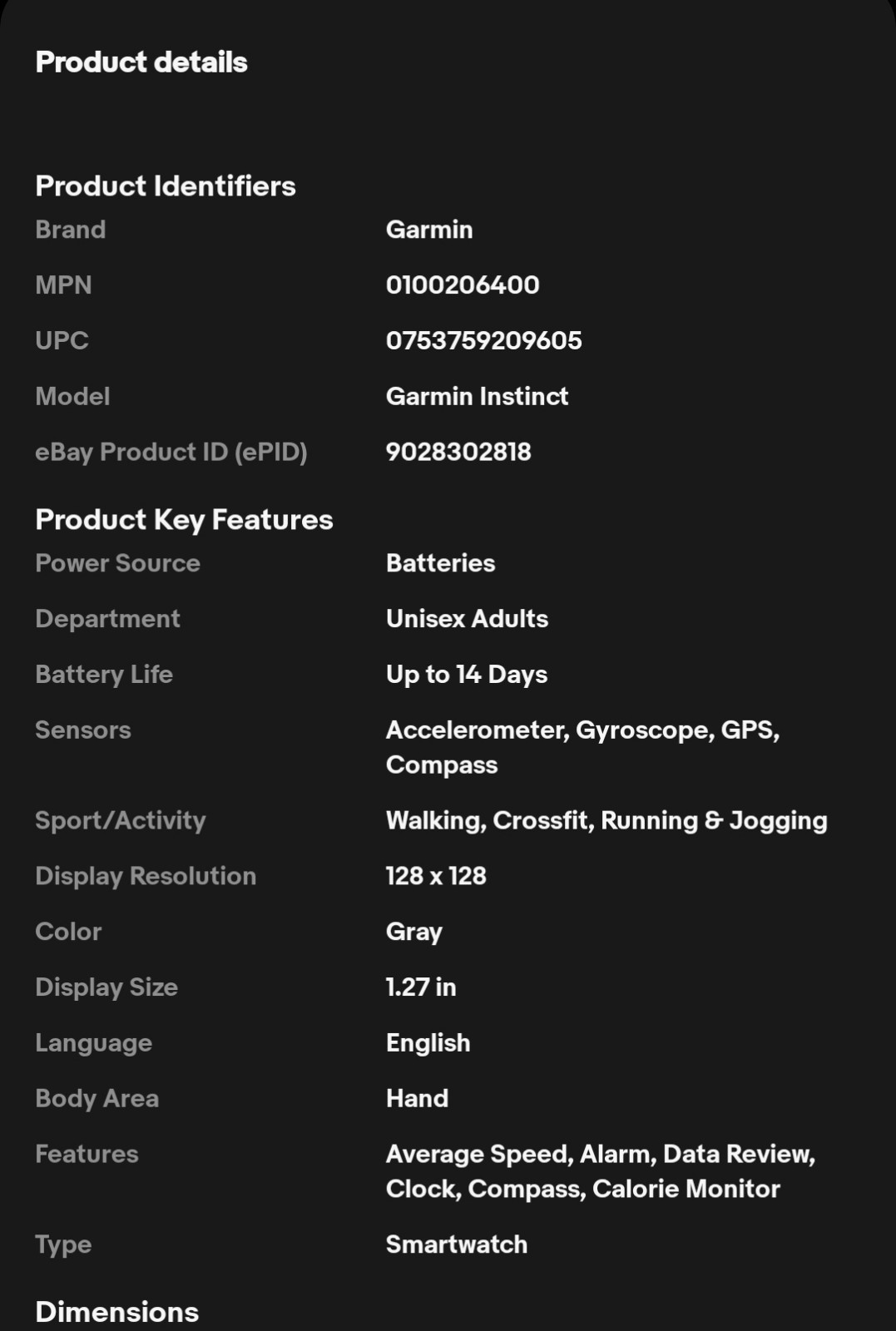Select the Garmin Instinct model value
Screen dimensions: 896x1331
478,397
